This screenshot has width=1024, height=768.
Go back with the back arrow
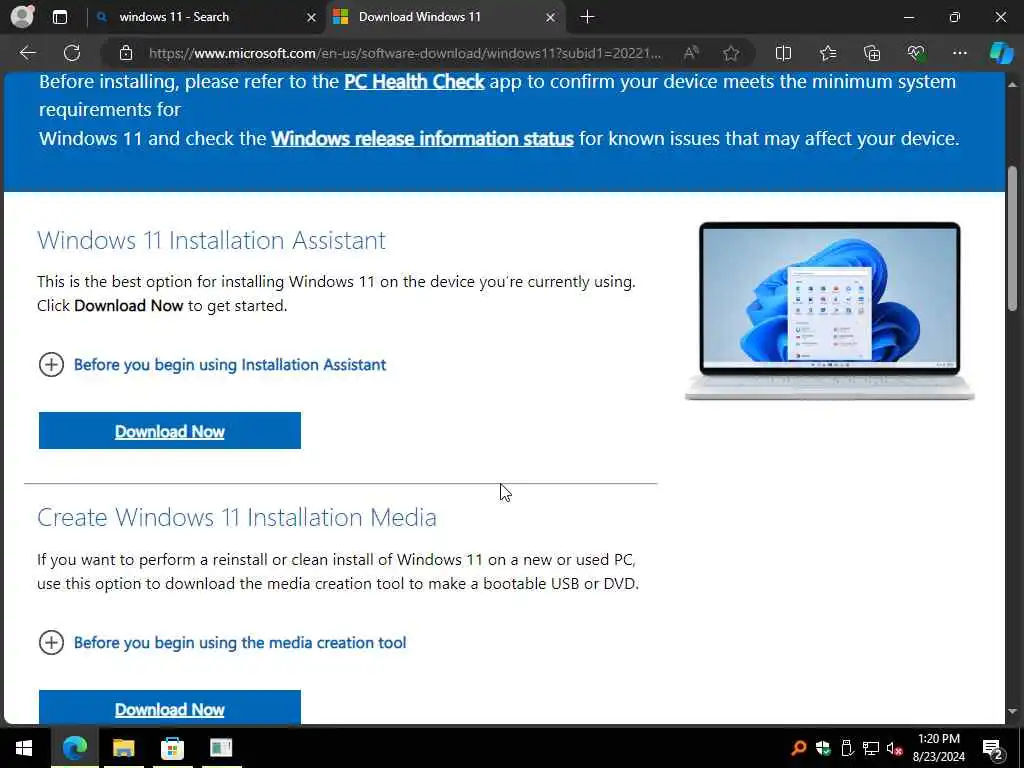27,53
